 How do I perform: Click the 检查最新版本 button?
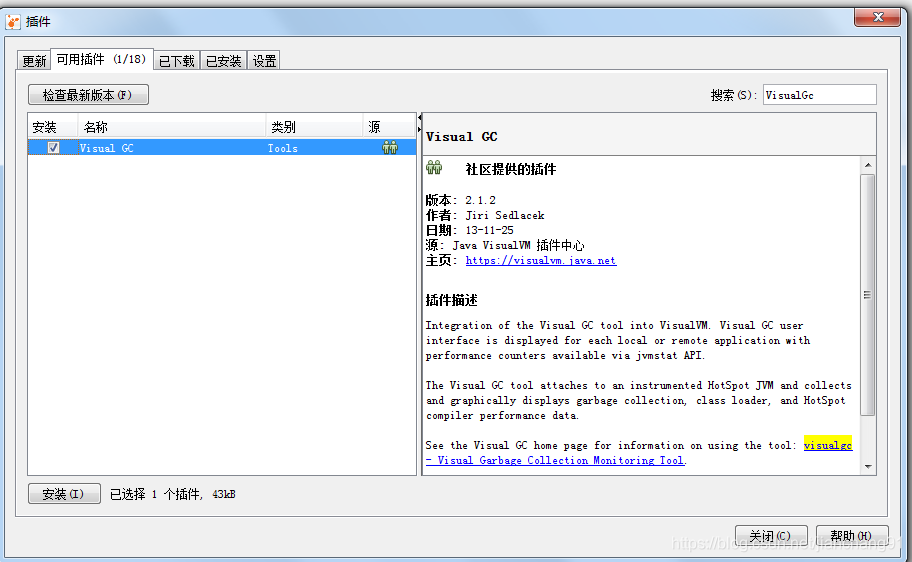coord(88,95)
